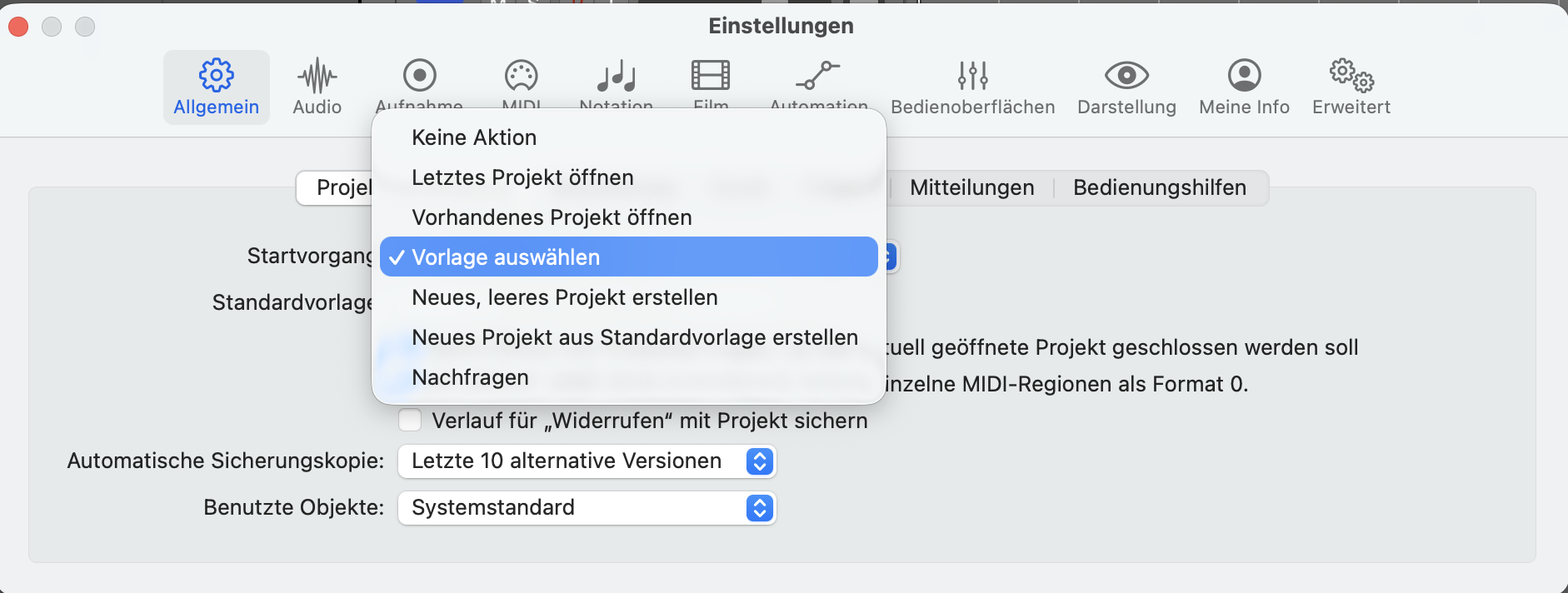Pick Neues, leeres Projekt erstellen
The width and height of the screenshot is (1568, 593).
pos(564,297)
